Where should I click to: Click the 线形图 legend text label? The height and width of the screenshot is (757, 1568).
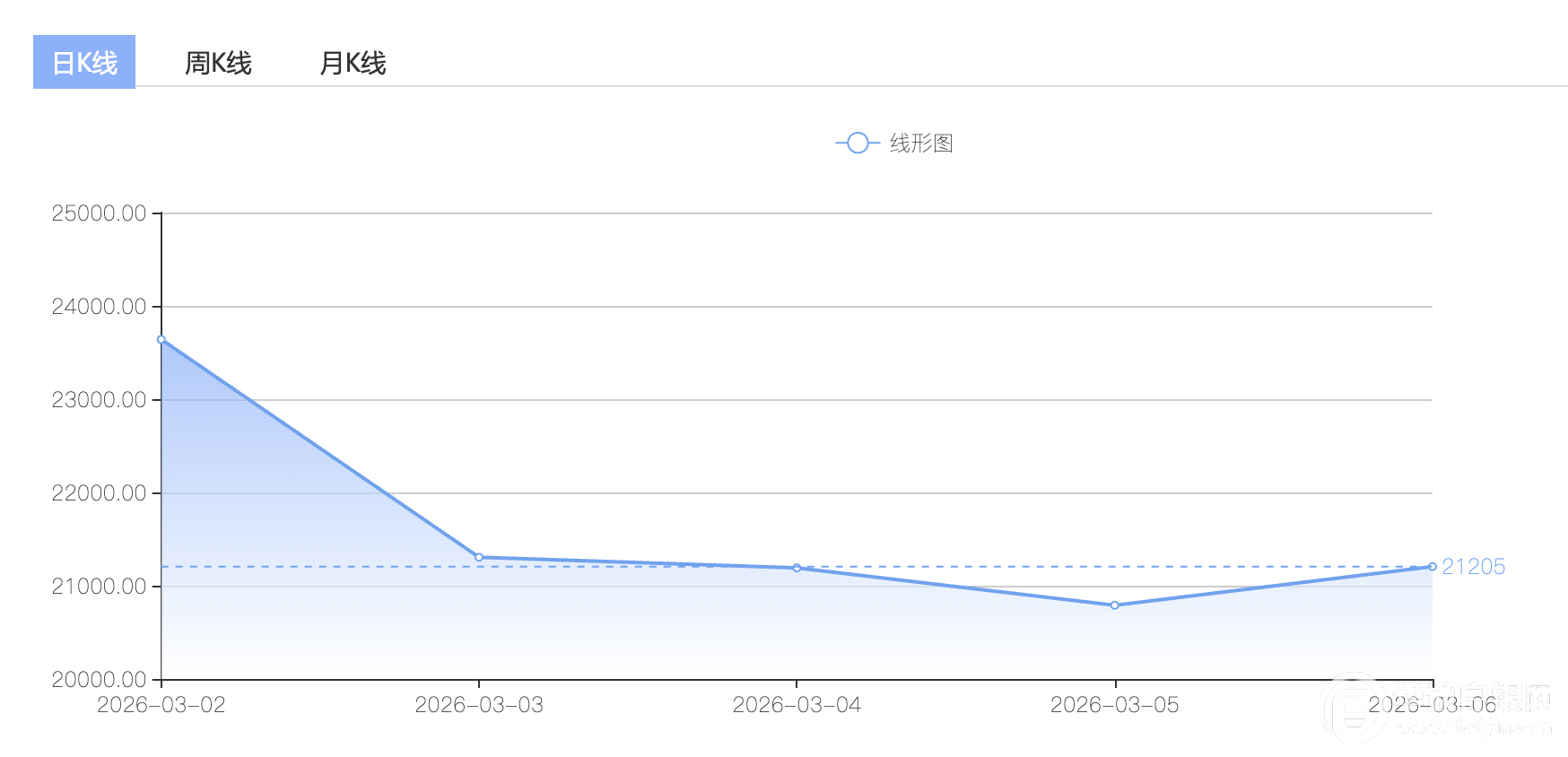coord(921,144)
